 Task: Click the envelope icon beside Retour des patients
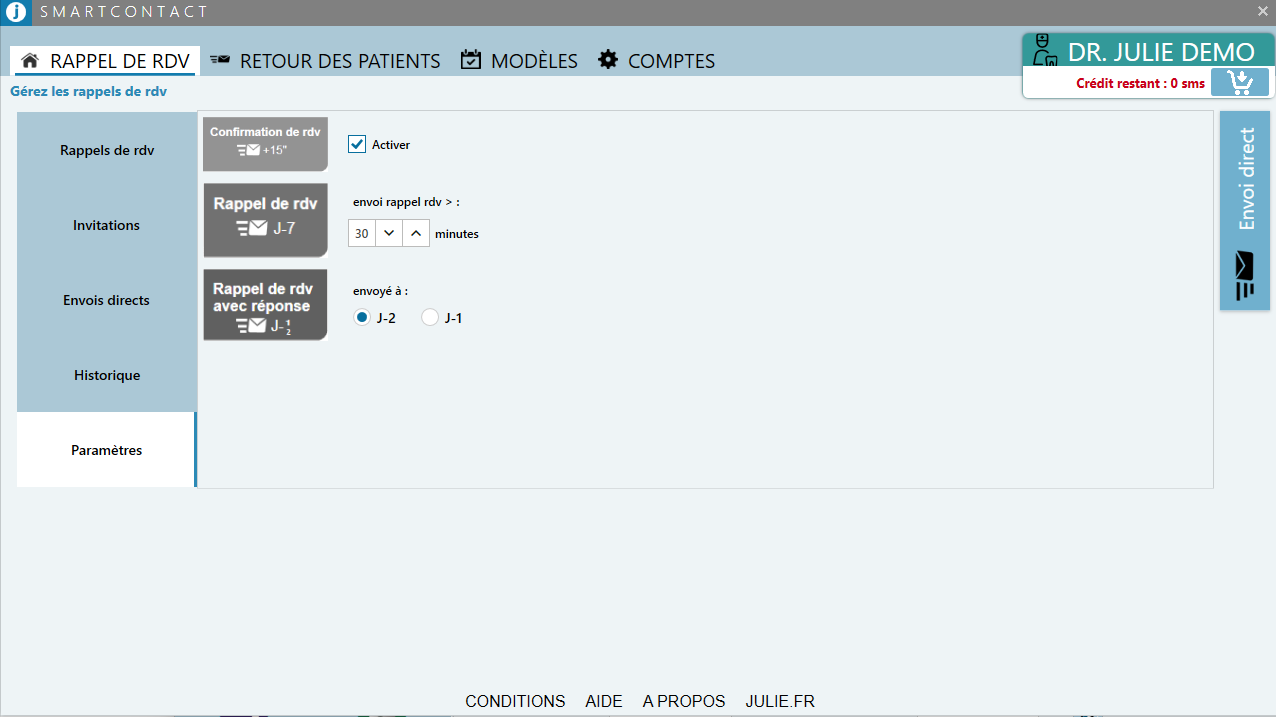point(220,60)
